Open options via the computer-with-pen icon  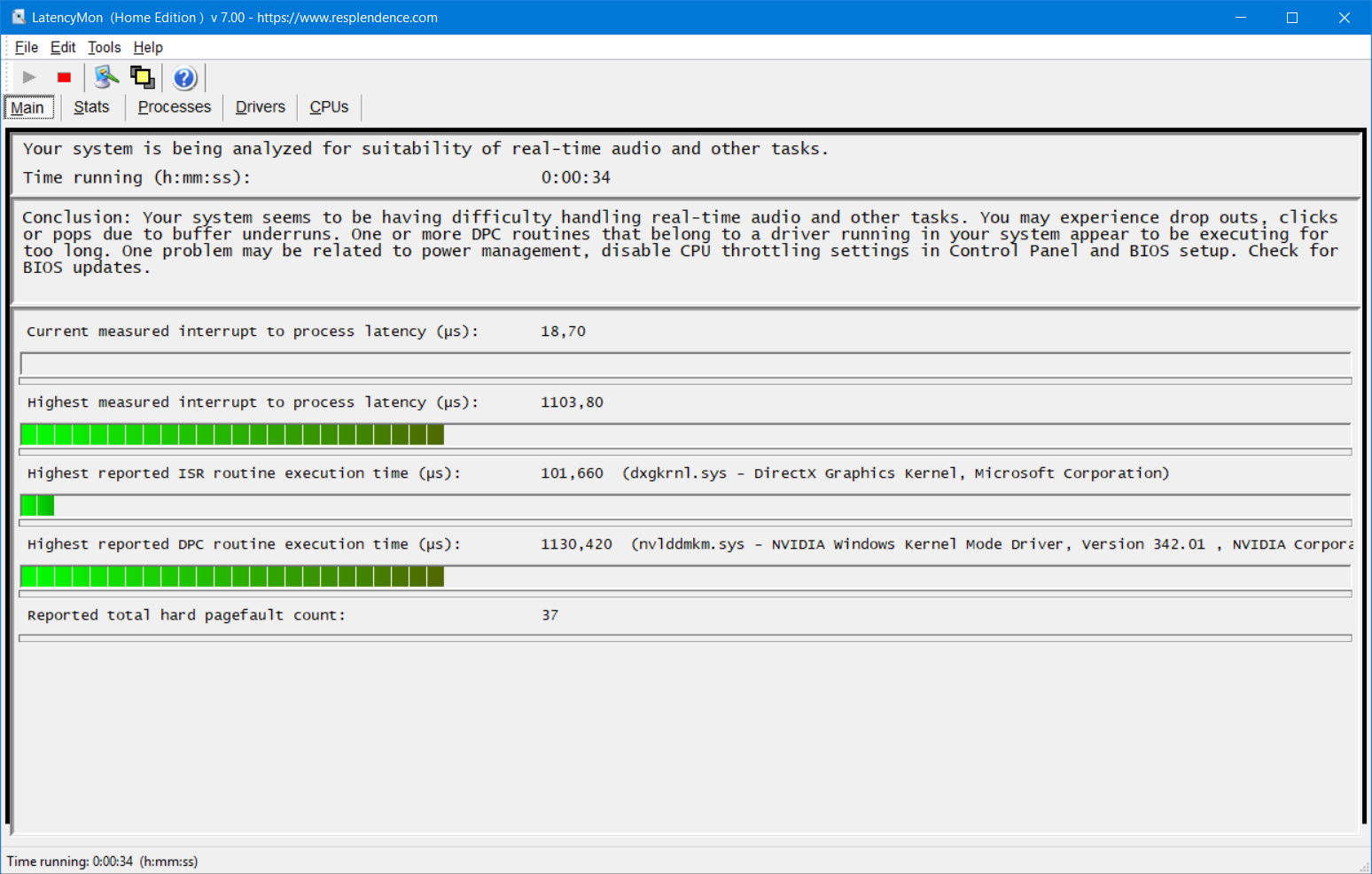click(x=106, y=78)
